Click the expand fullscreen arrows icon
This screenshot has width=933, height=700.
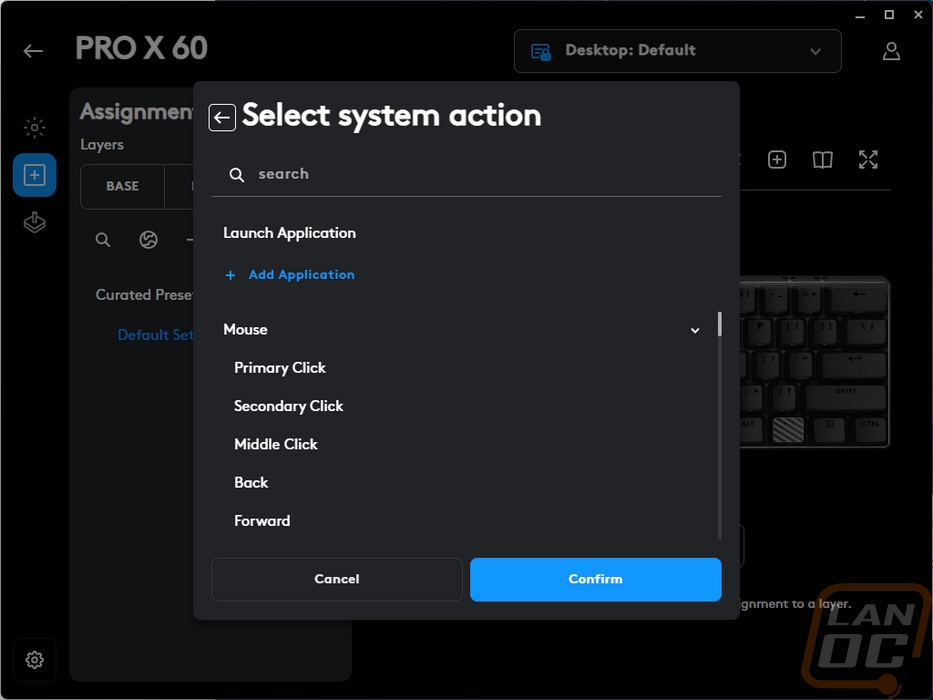[x=868, y=160]
